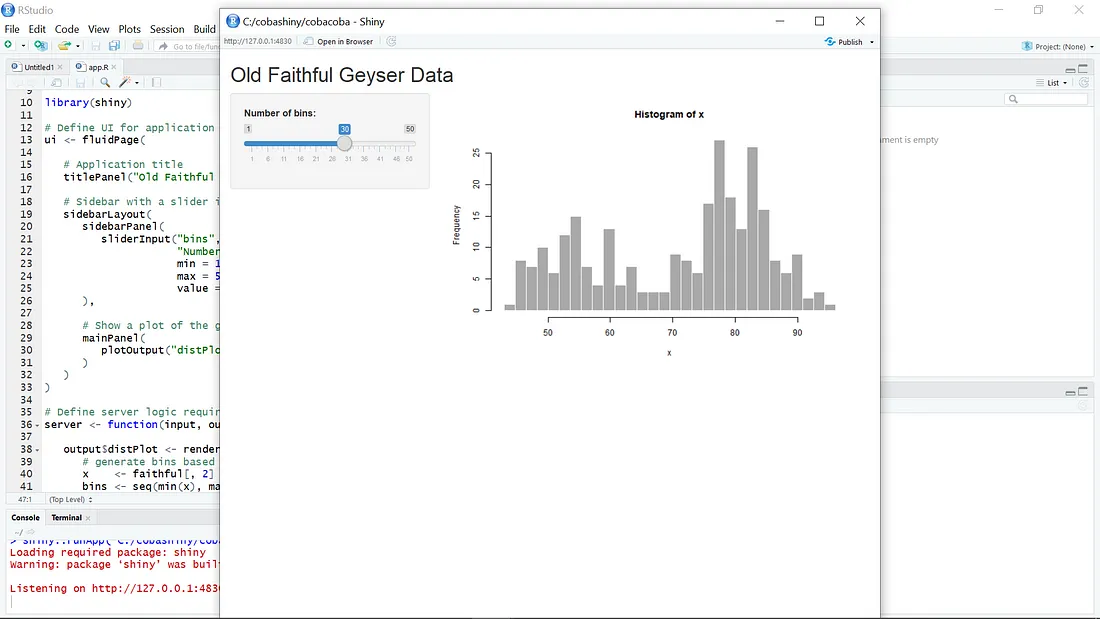
Task: Click the Open in new window icon next to Untitled1
Action: pos(56,82)
